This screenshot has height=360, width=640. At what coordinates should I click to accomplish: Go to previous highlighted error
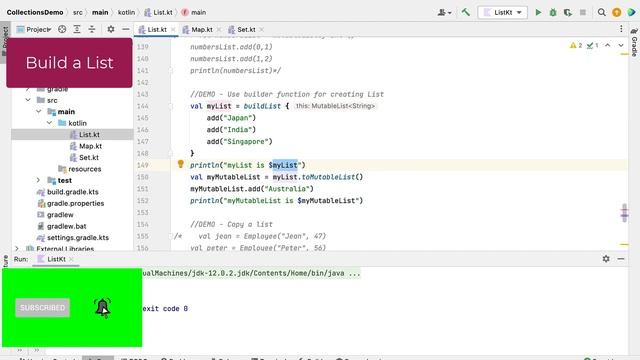608,45
